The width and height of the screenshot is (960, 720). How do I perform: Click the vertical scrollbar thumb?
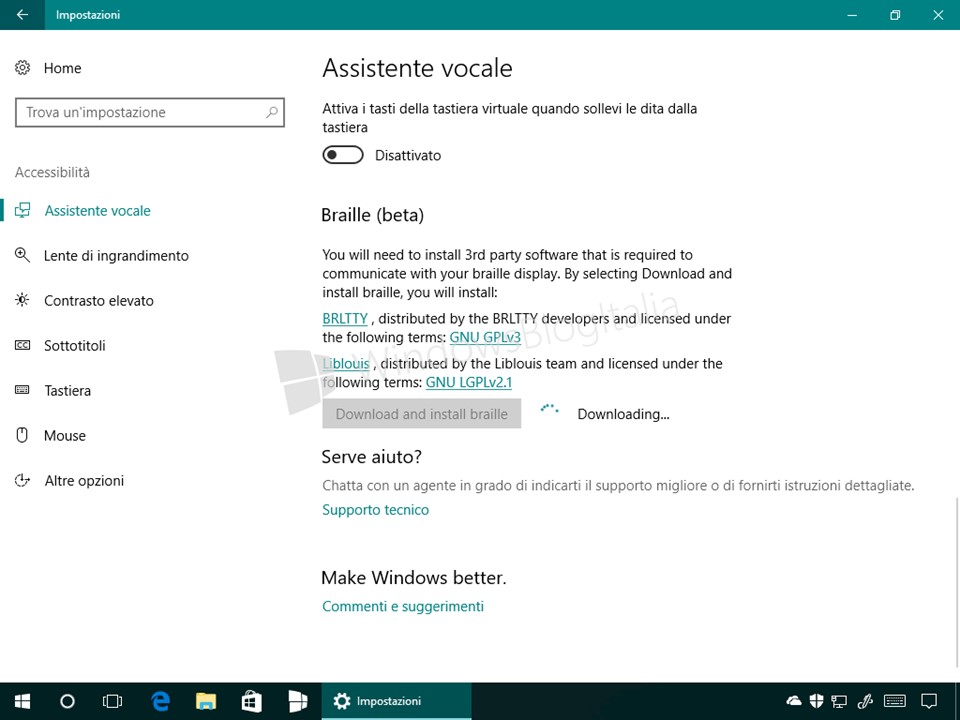[957, 582]
